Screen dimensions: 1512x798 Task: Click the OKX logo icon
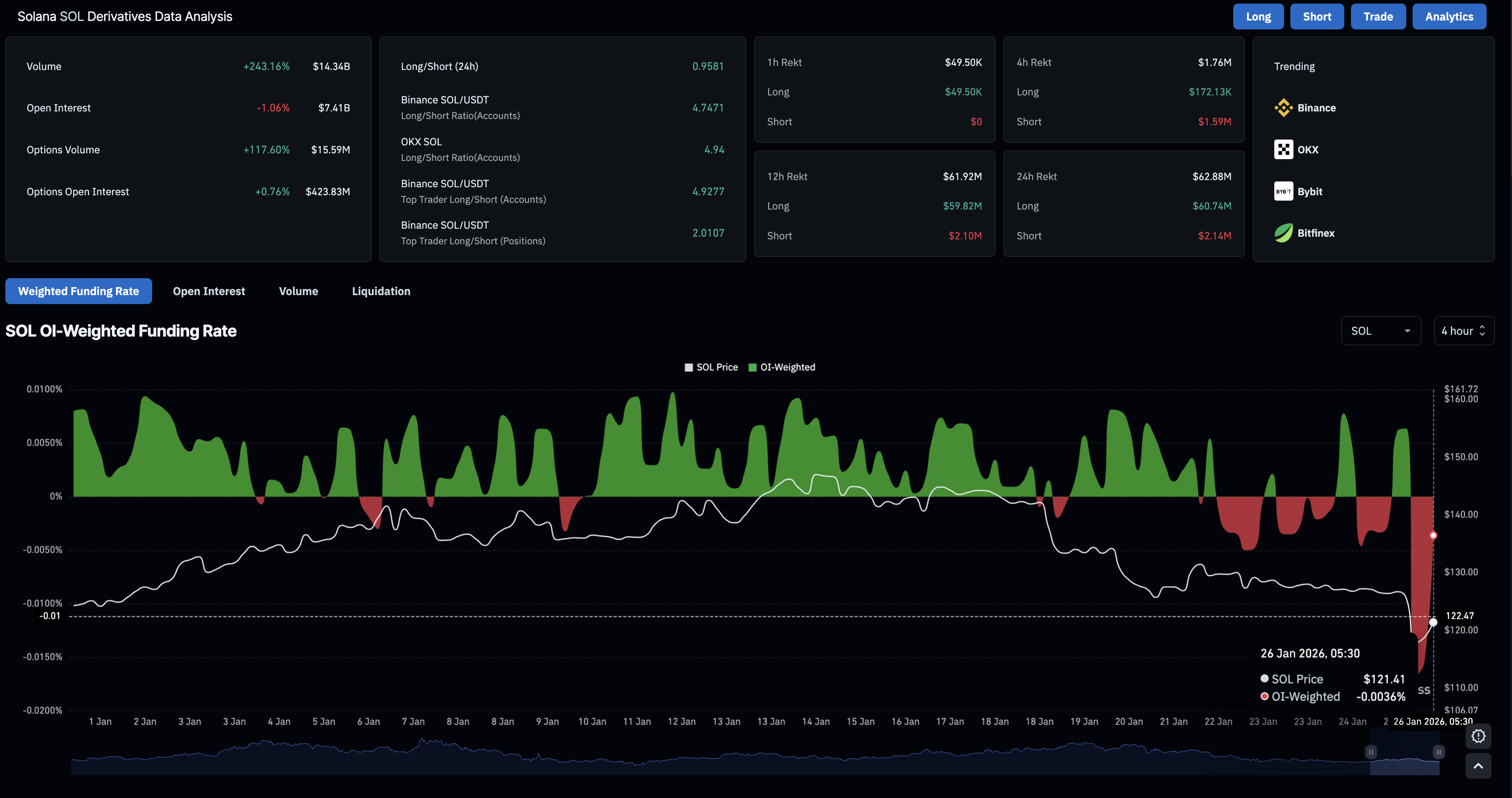click(1283, 150)
